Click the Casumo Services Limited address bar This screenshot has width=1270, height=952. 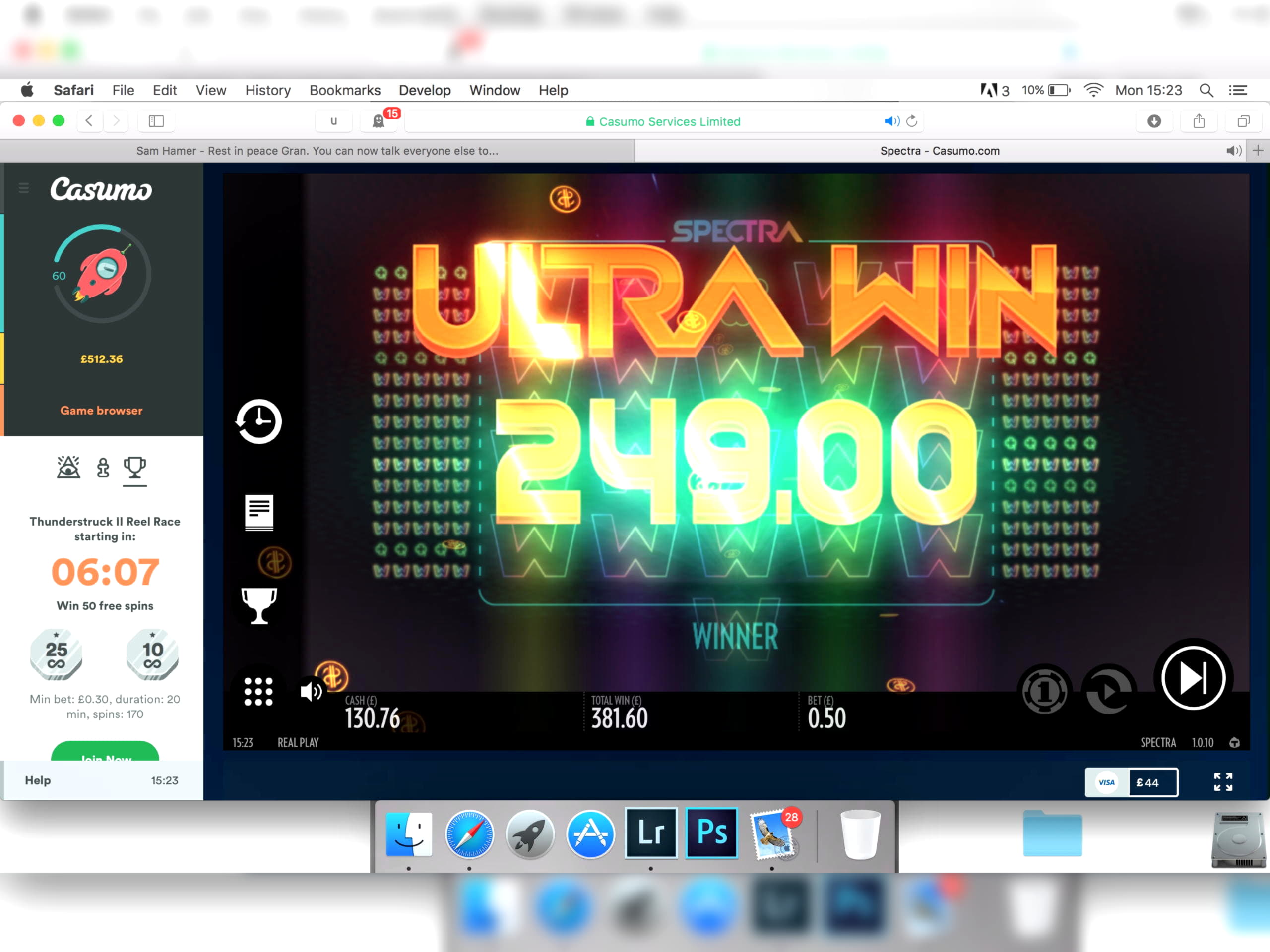[663, 121]
